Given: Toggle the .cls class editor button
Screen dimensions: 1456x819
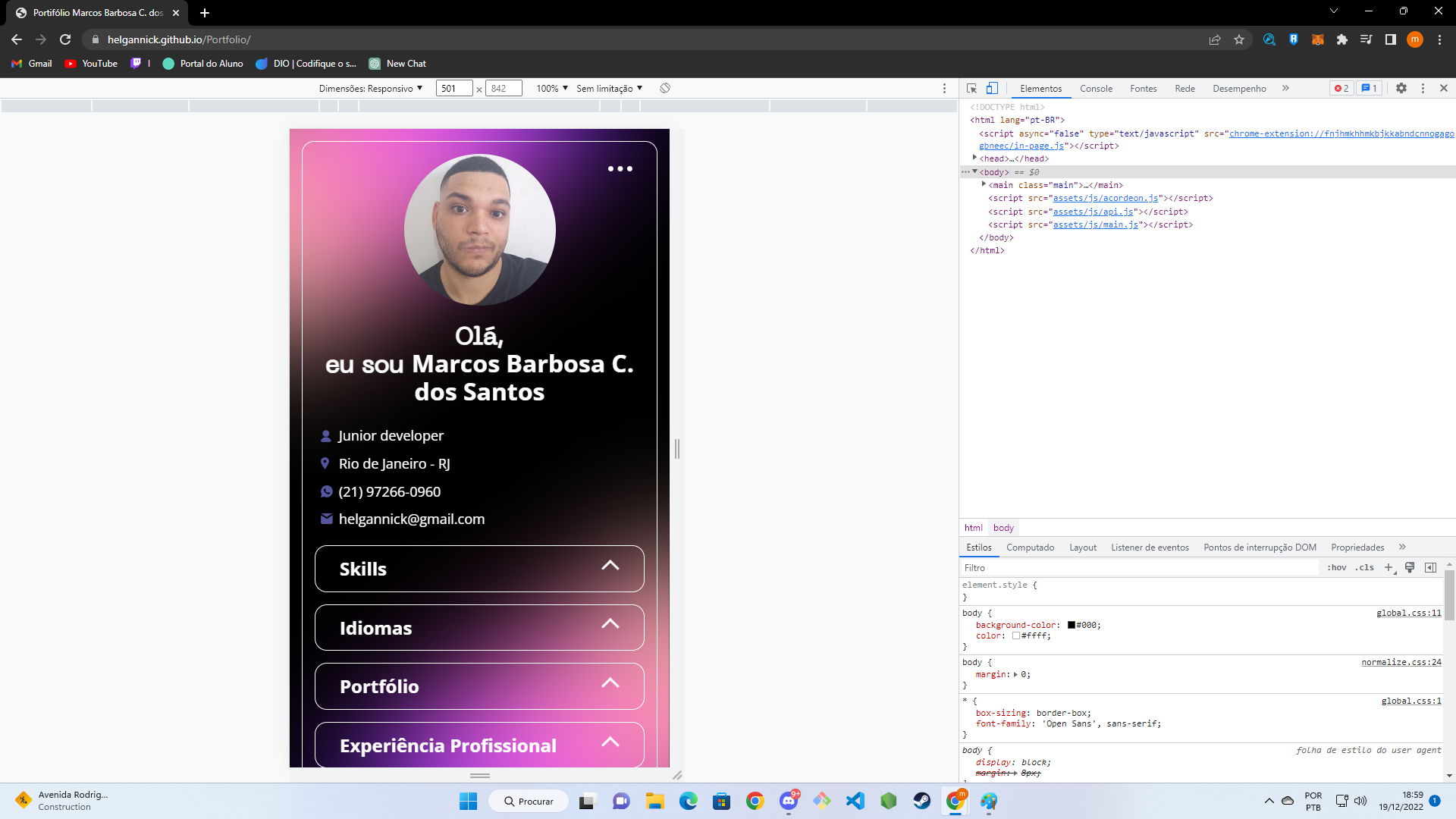Looking at the screenshot, I should tap(1364, 568).
